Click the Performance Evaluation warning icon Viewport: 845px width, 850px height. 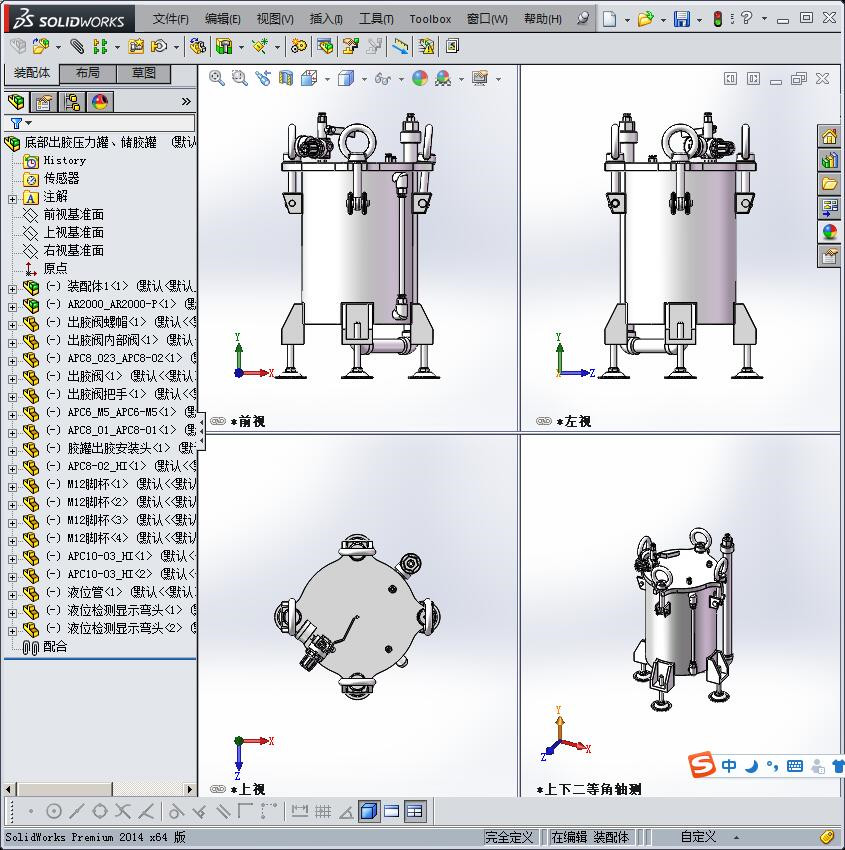pos(426,47)
